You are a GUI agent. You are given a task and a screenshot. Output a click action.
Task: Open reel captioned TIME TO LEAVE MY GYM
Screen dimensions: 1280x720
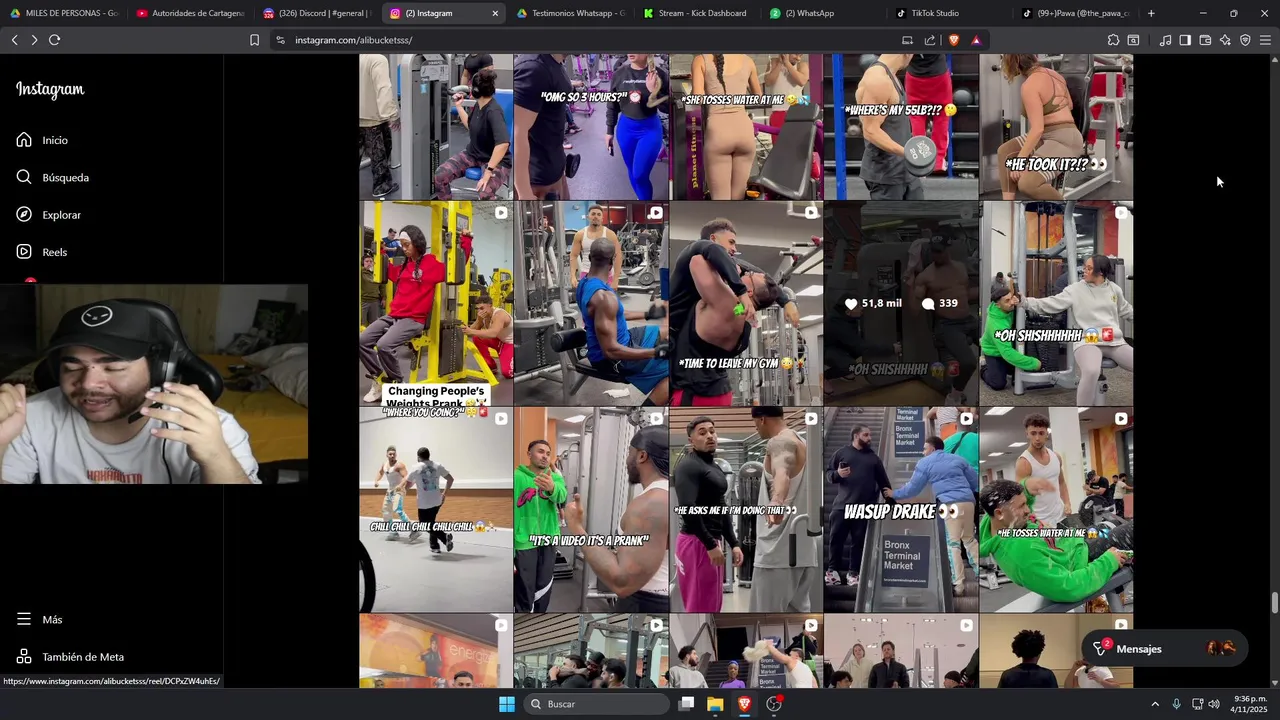point(746,303)
